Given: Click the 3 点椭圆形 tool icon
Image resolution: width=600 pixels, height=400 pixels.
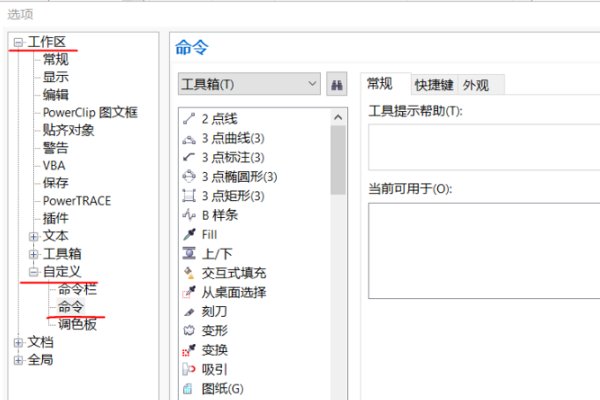Looking at the screenshot, I should click(x=189, y=176).
